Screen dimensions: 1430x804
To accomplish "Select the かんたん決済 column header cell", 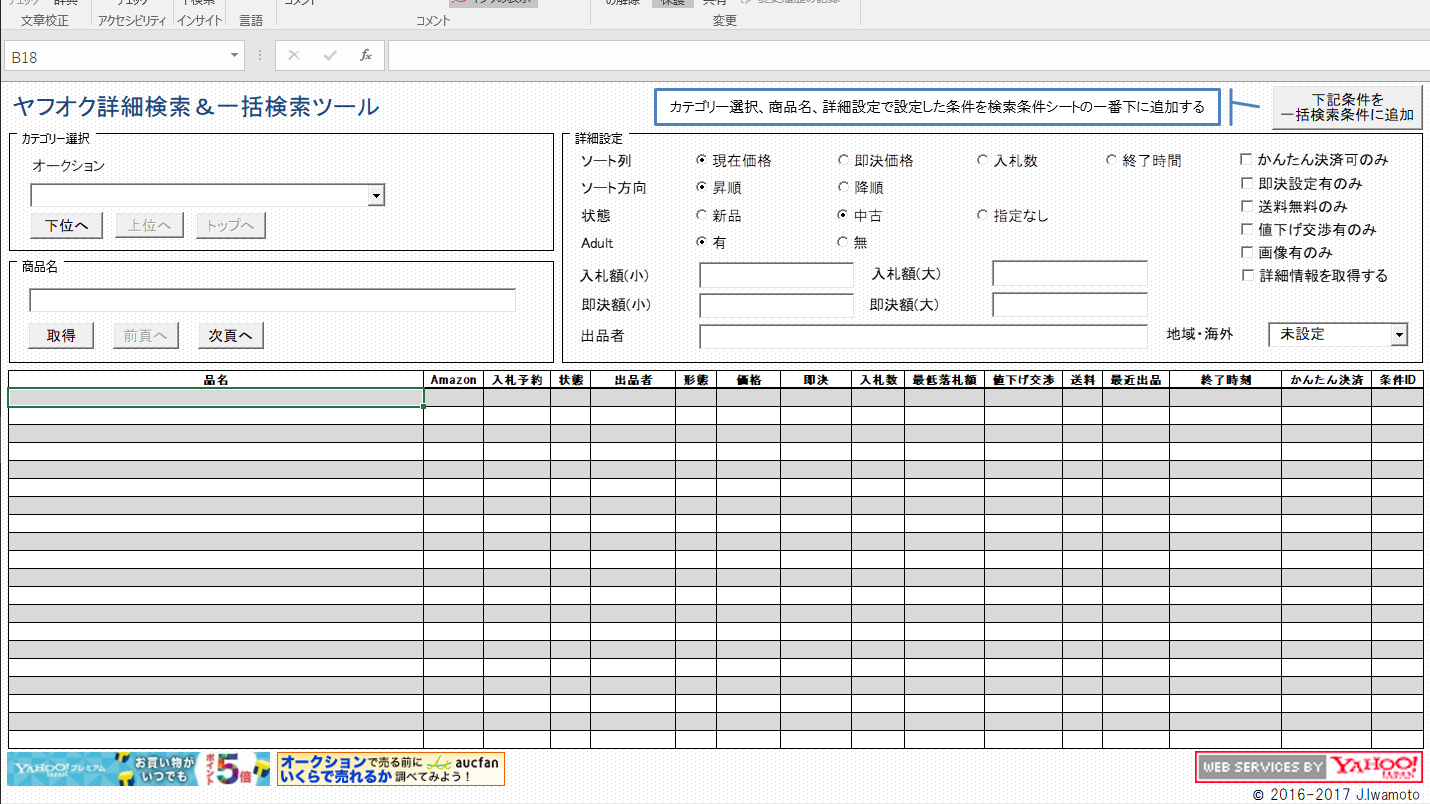I will (1327, 380).
